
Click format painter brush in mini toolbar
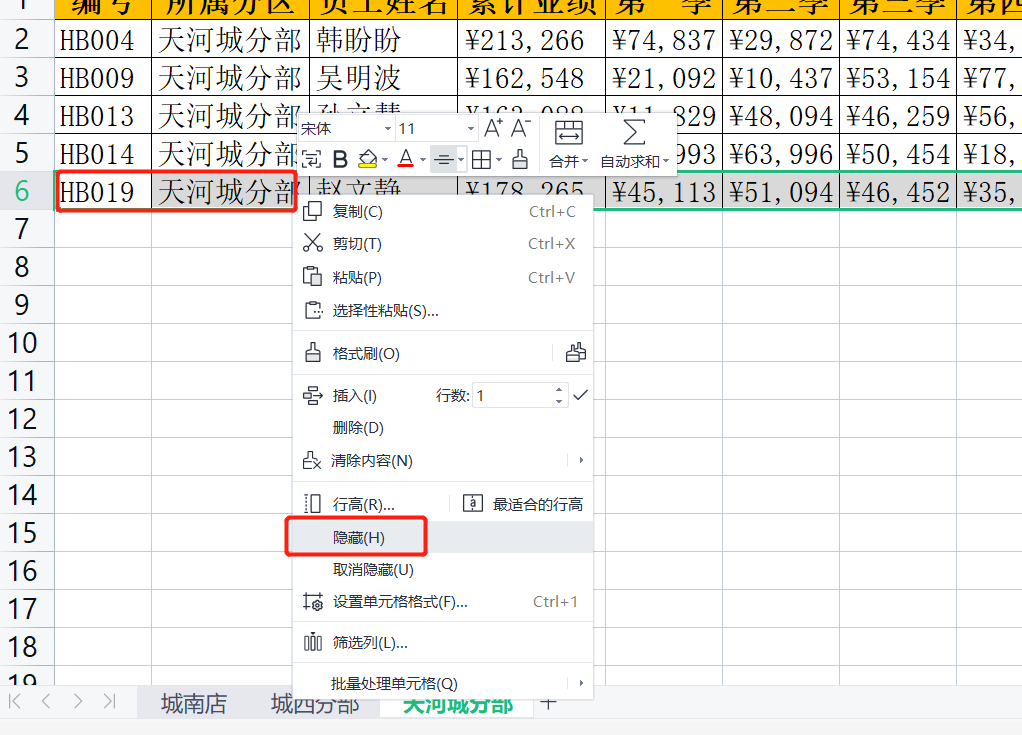point(520,159)
